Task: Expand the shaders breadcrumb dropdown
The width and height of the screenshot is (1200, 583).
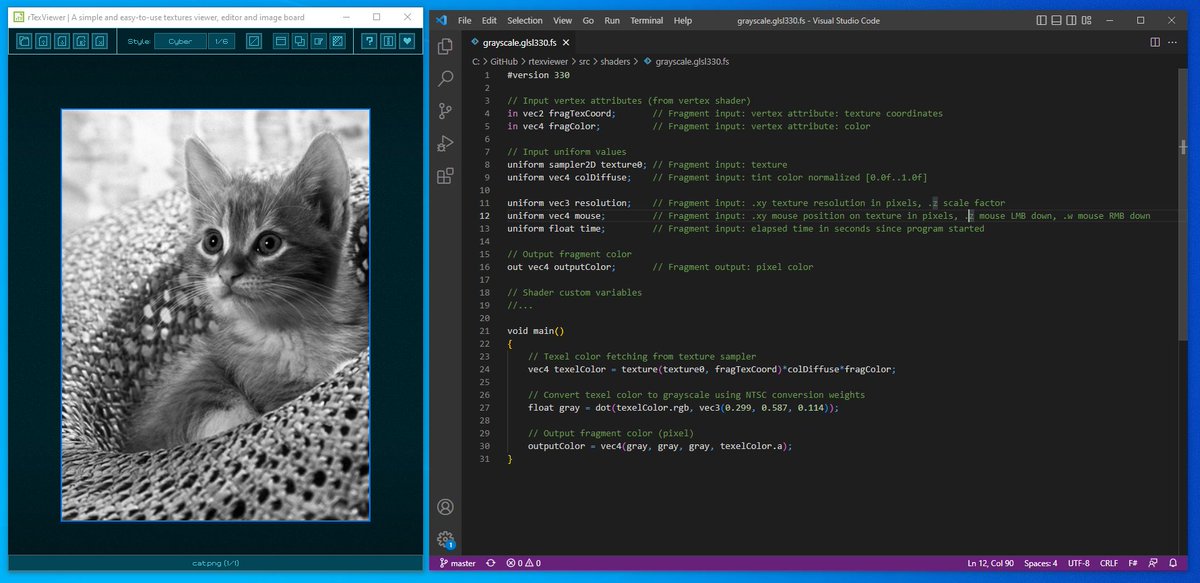Action: [x=615, y=61]
